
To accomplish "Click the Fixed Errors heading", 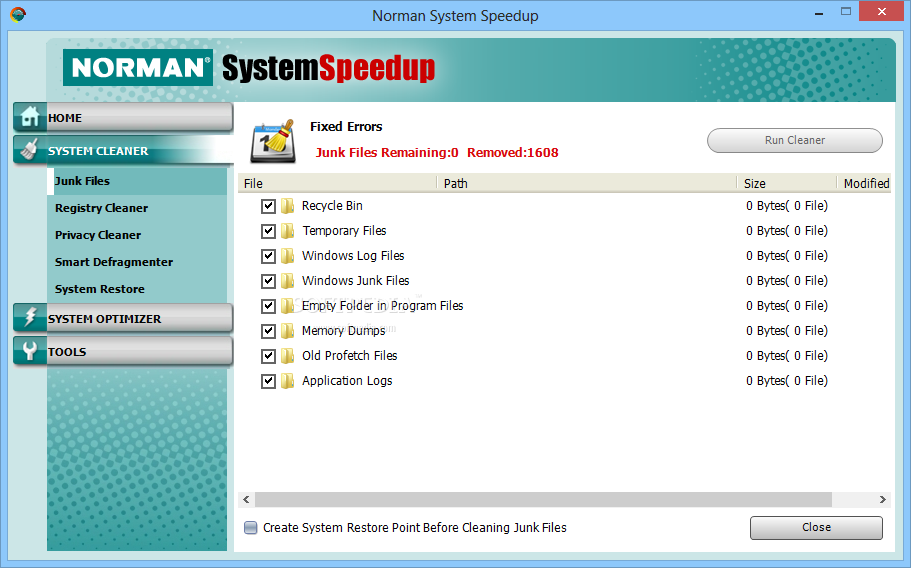I will (346, 127).
